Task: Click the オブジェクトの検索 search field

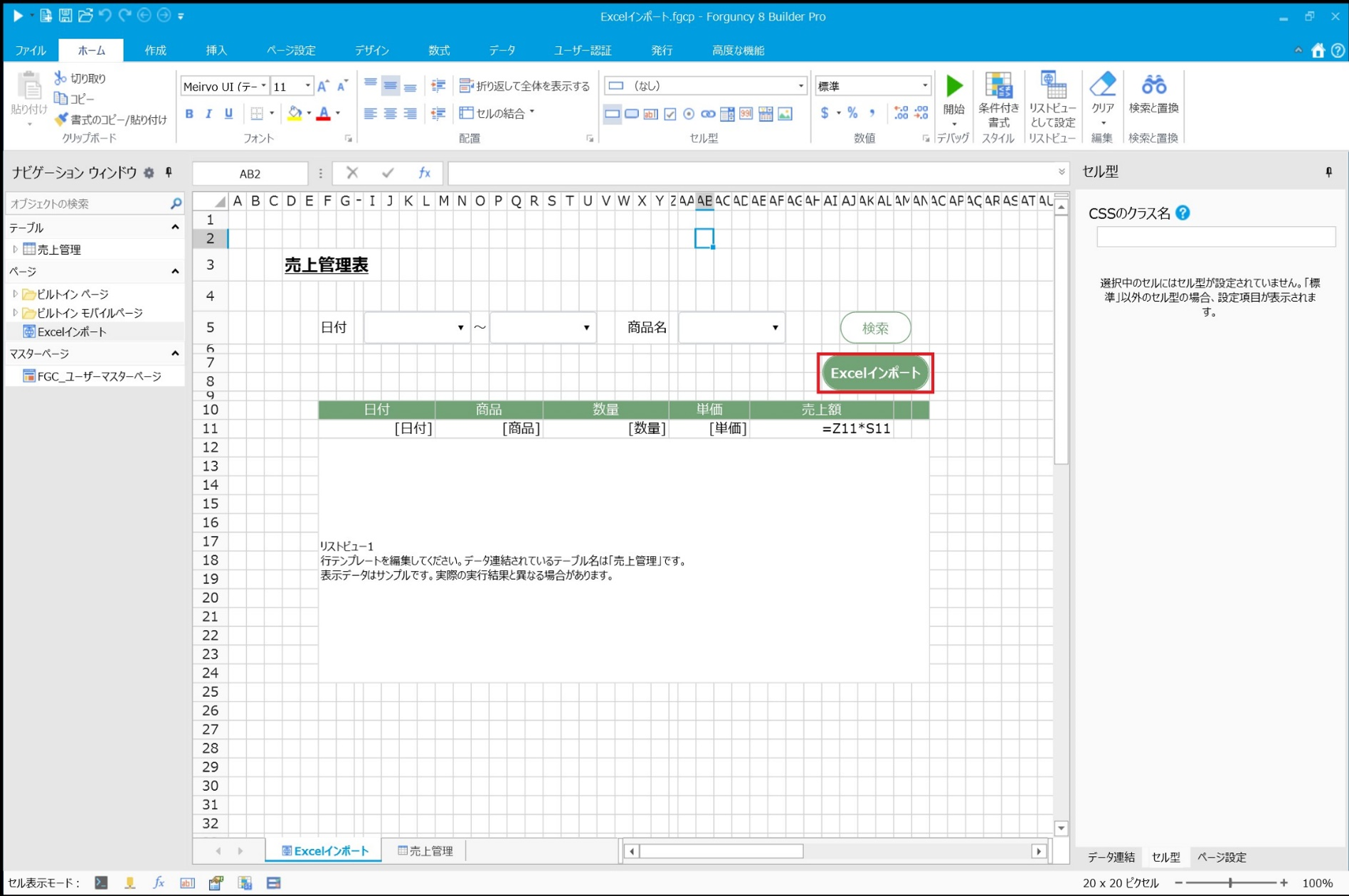Action: pyautogui.click(x=95, y=203)
